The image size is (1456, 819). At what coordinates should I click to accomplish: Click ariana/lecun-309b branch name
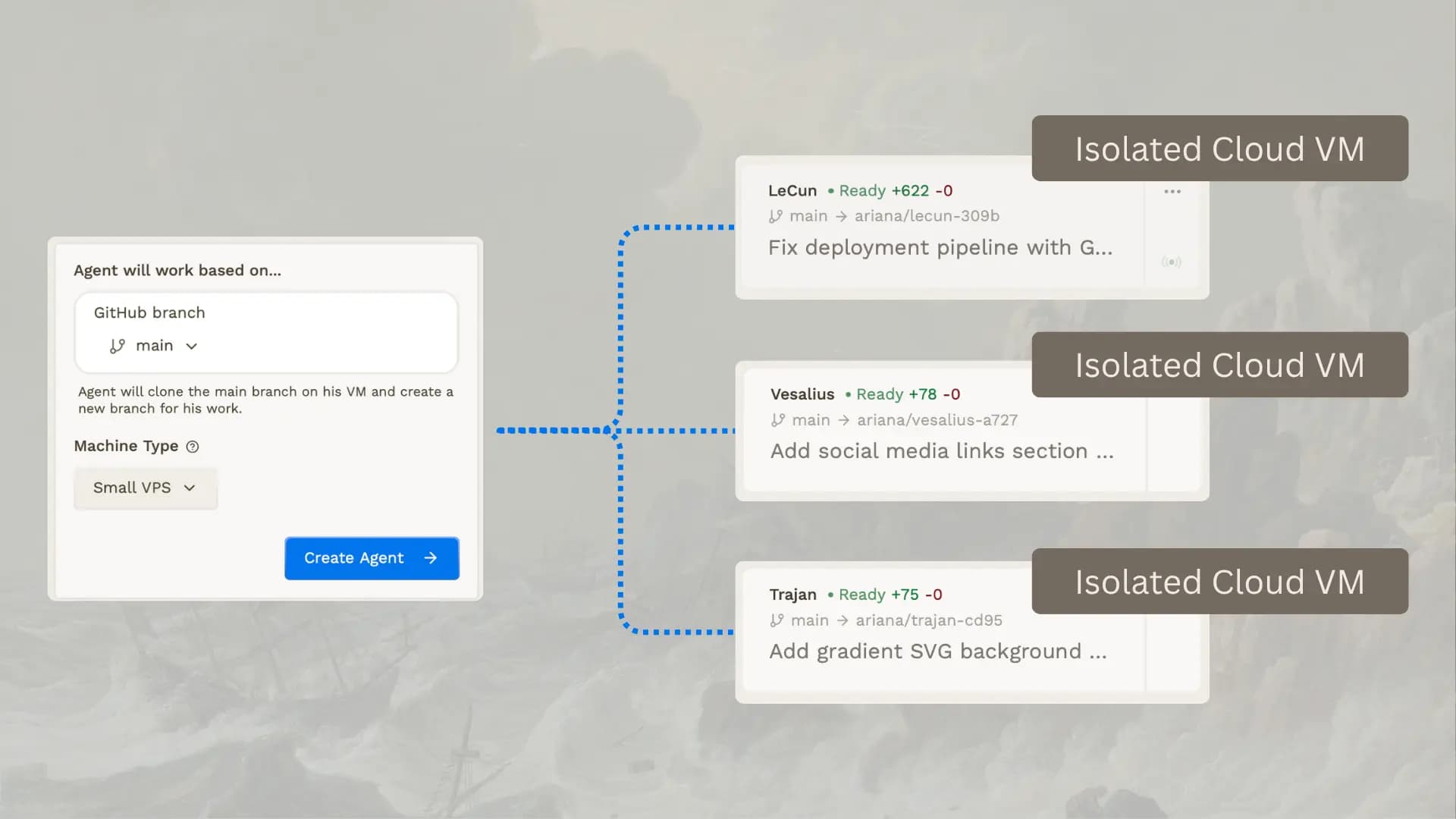coord(927,216)
